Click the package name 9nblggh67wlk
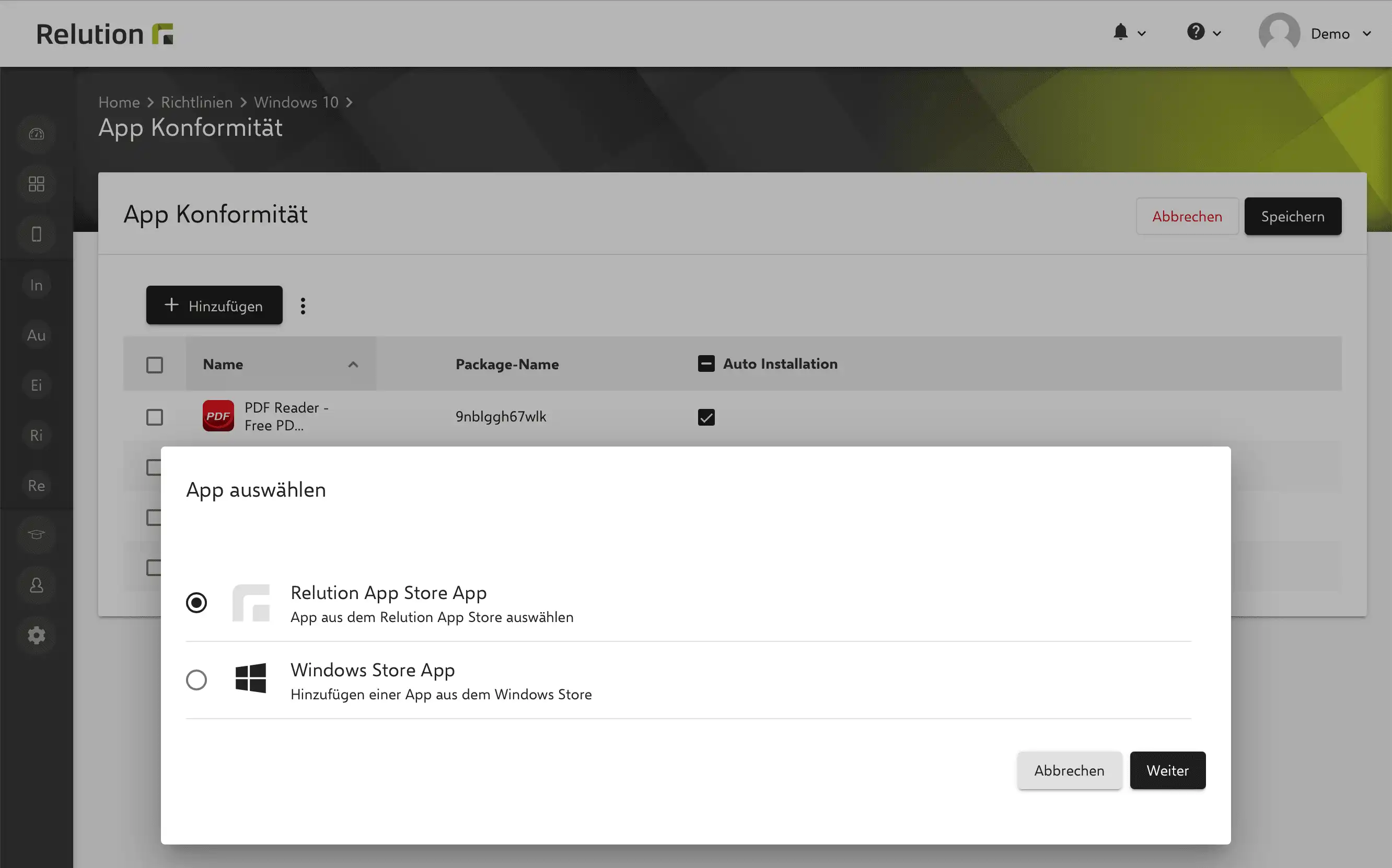Screen dimensions: 1392x868 tap(501, 416)
